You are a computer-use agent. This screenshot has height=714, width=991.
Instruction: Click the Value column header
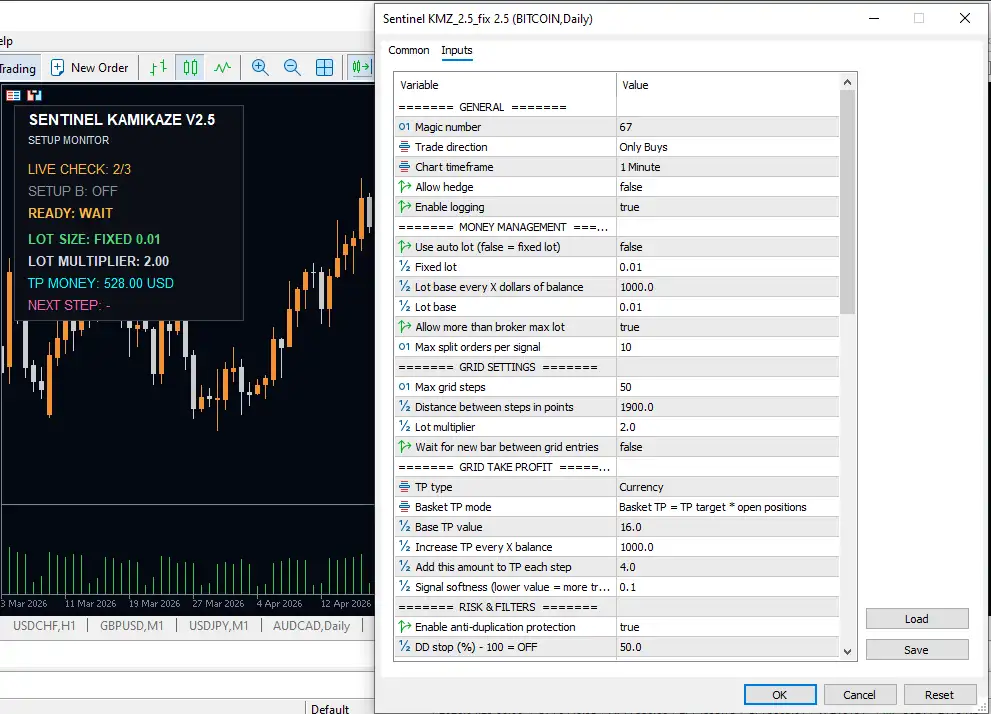(x=727, y=85)
